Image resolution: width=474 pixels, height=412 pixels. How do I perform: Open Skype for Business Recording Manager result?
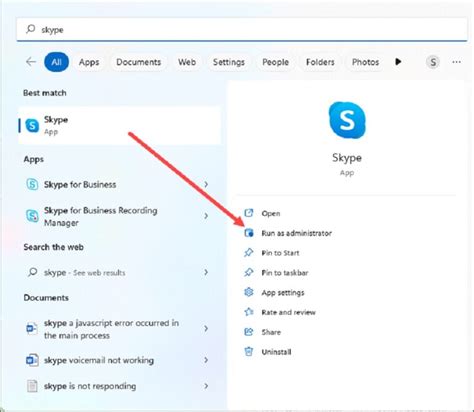click(x=119, y=216)
